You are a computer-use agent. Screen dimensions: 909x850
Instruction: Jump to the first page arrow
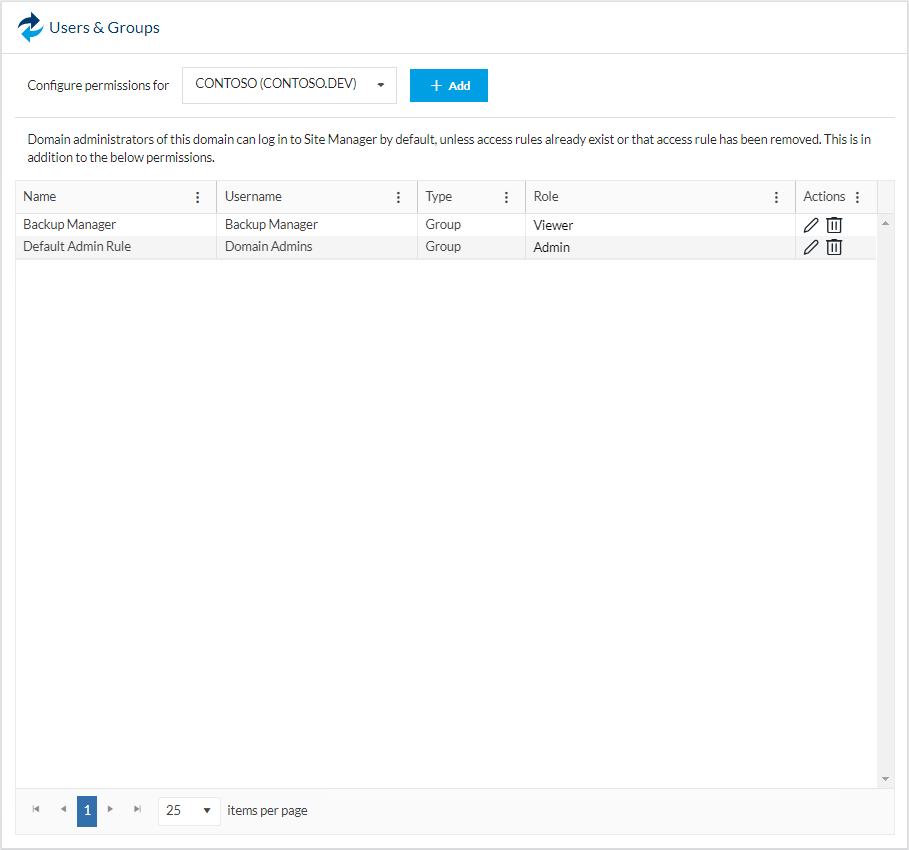tap(37, 810)
